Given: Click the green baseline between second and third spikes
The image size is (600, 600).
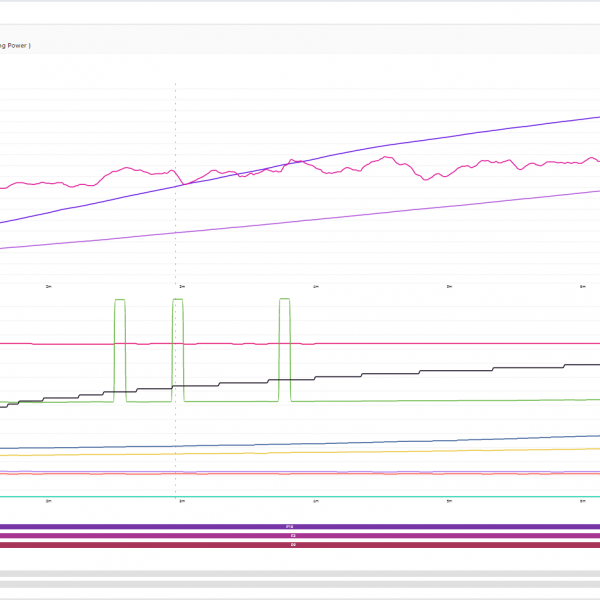Looking at the screenshot, I should [230, 401].
